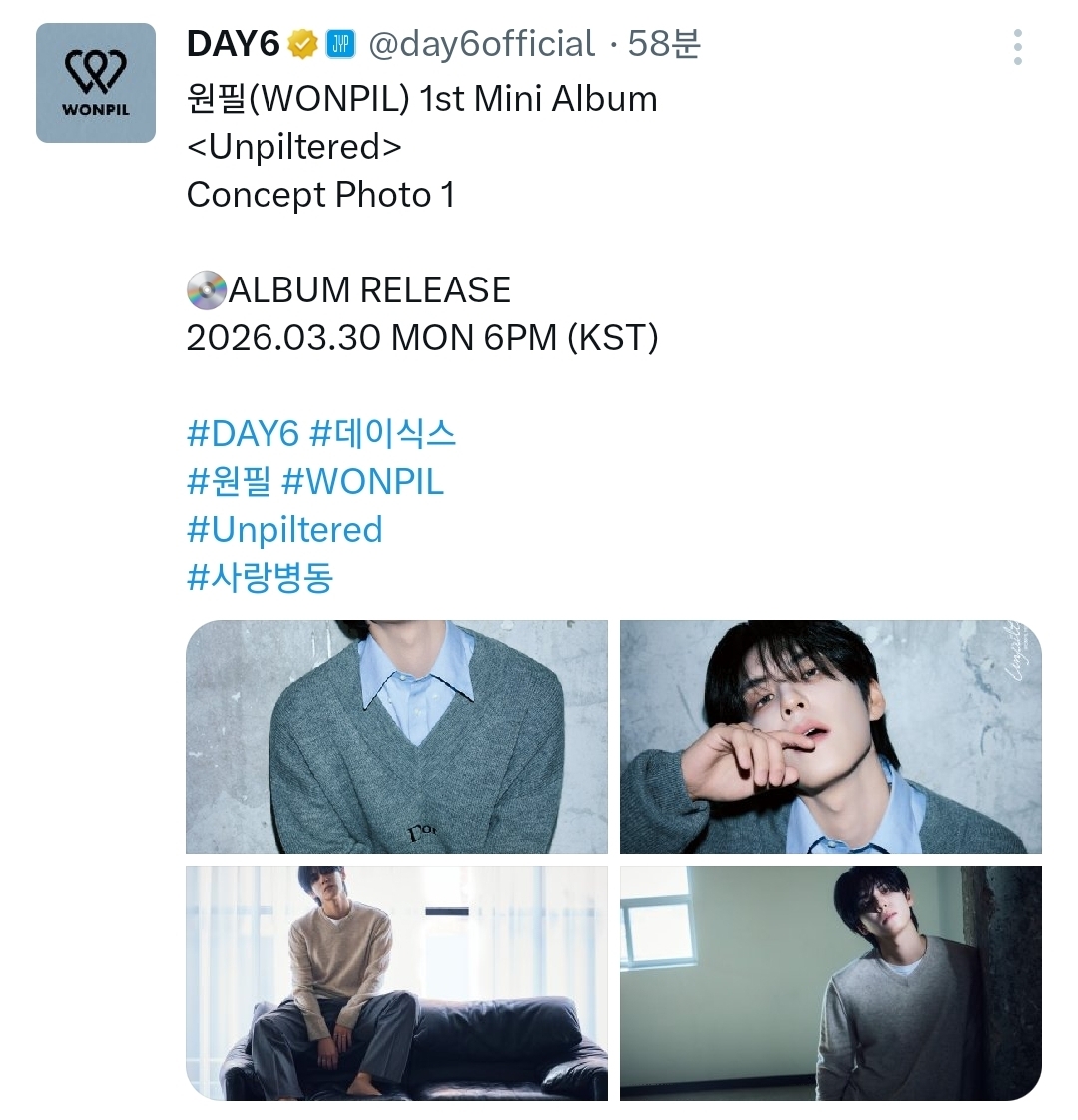
Task: Open the #WONPIL hashtag
Action: [363, 481]
